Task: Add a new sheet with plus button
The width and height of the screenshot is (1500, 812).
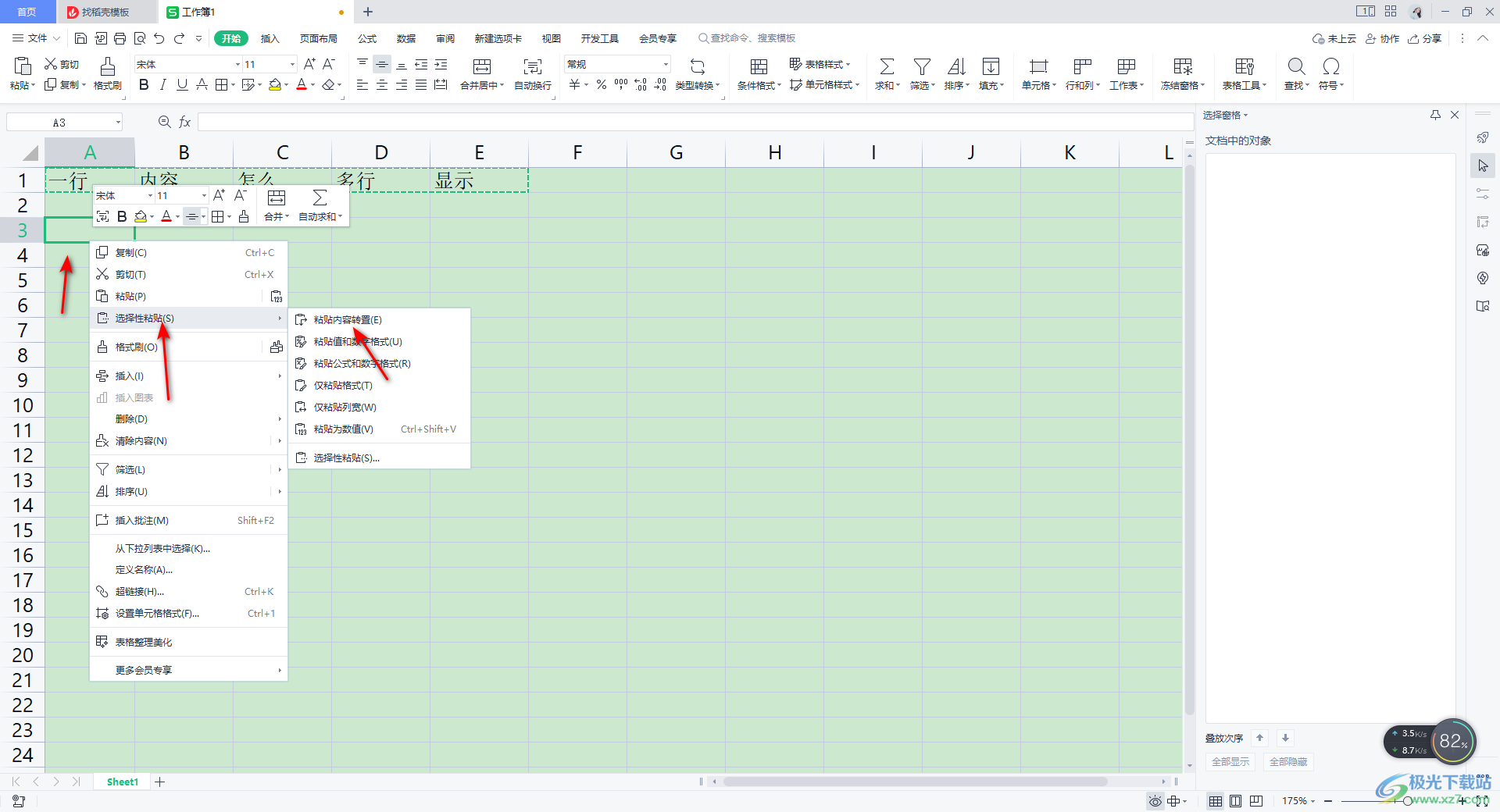Action: (160, 782)
